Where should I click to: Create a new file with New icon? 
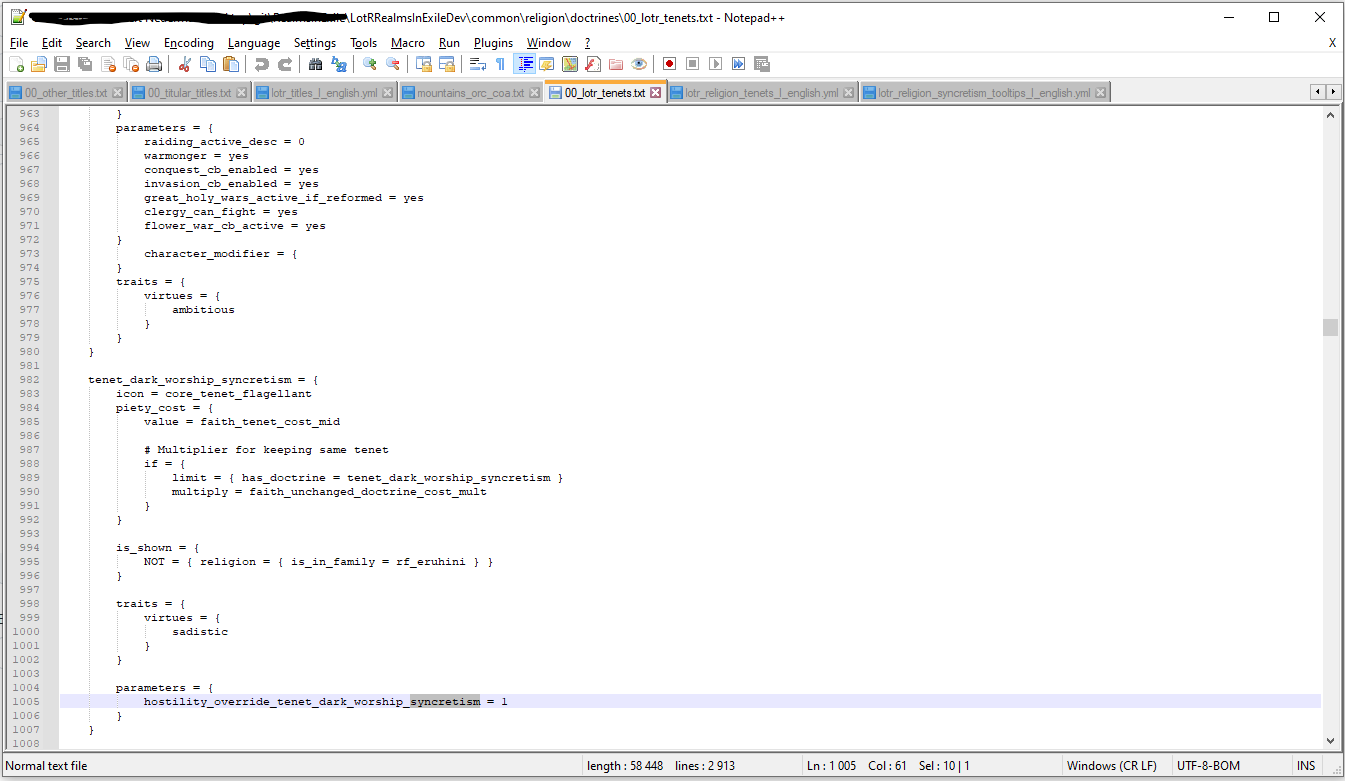coord(16,64)
